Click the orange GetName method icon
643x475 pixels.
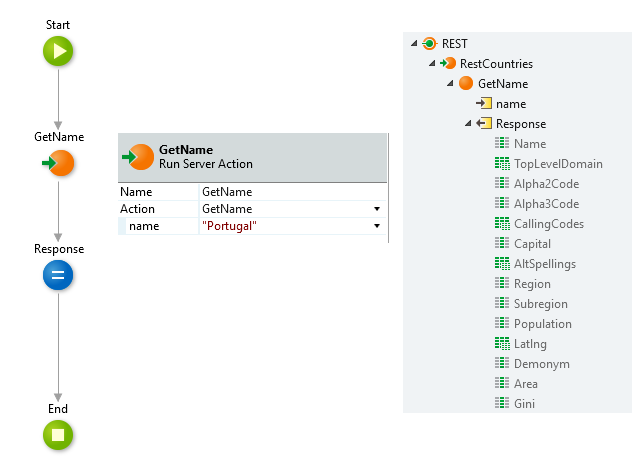466,83
